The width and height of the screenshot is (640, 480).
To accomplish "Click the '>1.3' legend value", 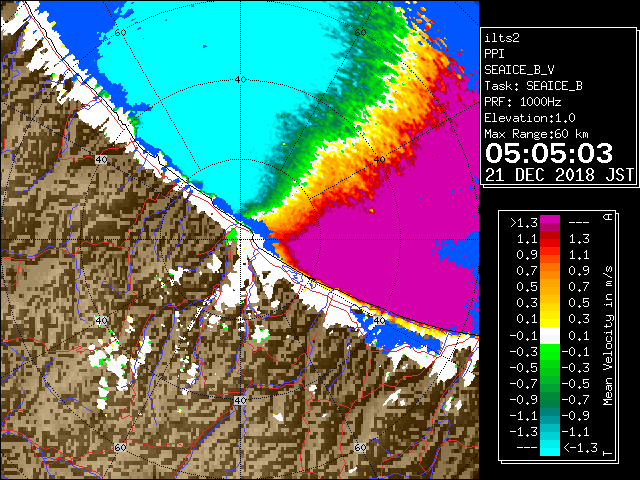I will 523,223.
